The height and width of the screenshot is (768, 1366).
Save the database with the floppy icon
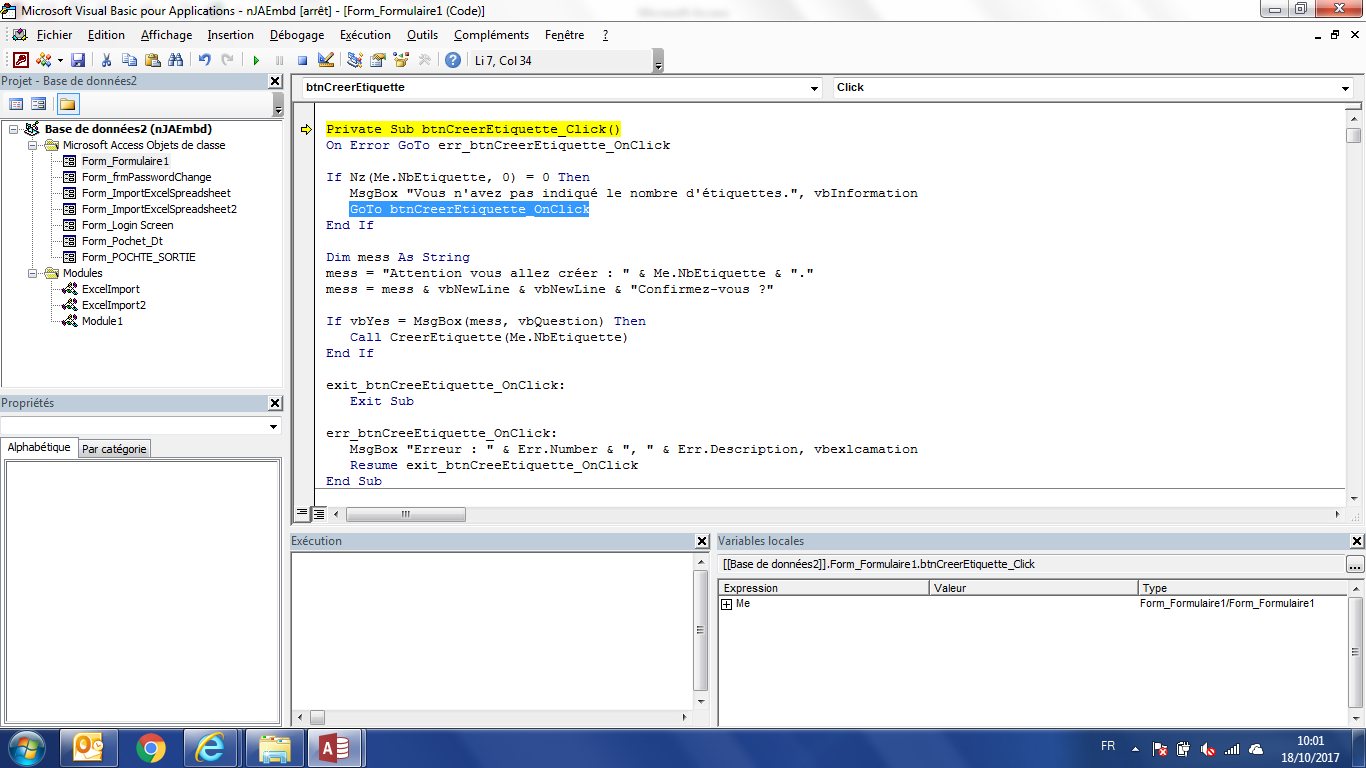pyautogui.click(x=78, y=60)
